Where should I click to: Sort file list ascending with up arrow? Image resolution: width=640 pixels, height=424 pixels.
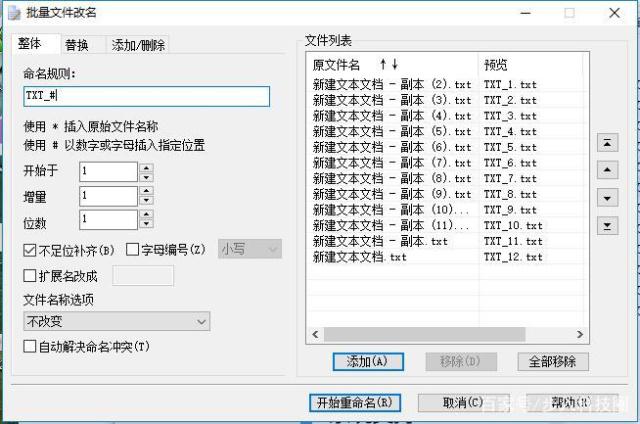(x=383, y=64)
